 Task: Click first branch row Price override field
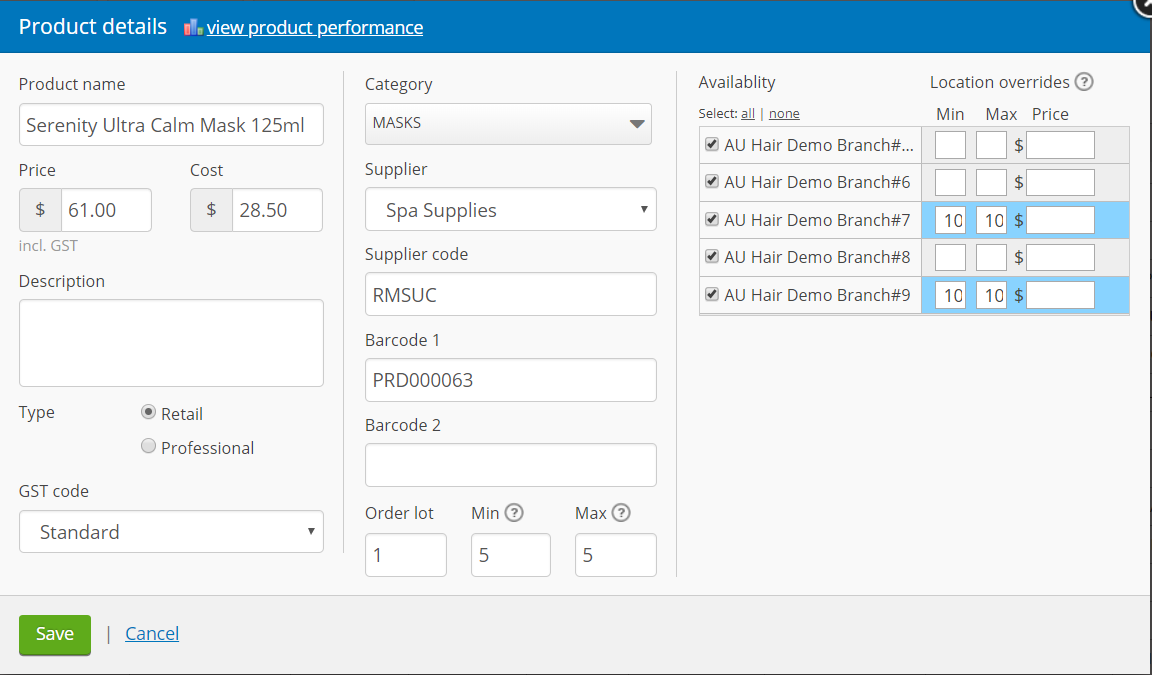tap(1060, 145)
